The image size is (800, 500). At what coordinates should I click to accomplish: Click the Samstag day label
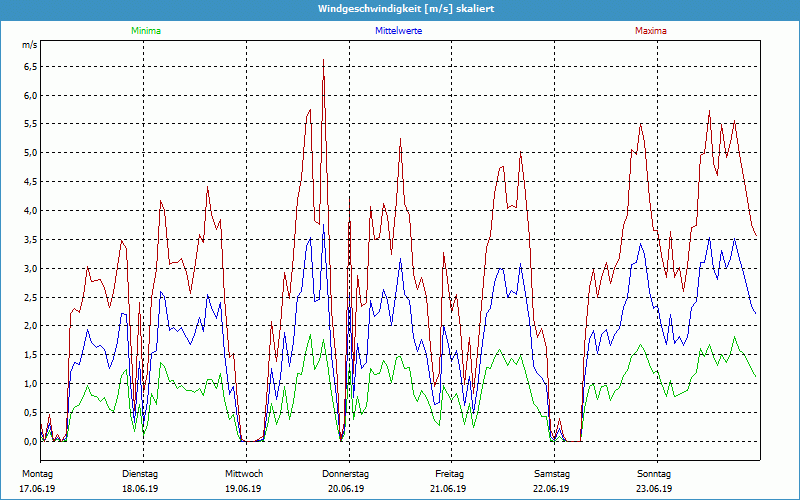[x=552, y=474]
